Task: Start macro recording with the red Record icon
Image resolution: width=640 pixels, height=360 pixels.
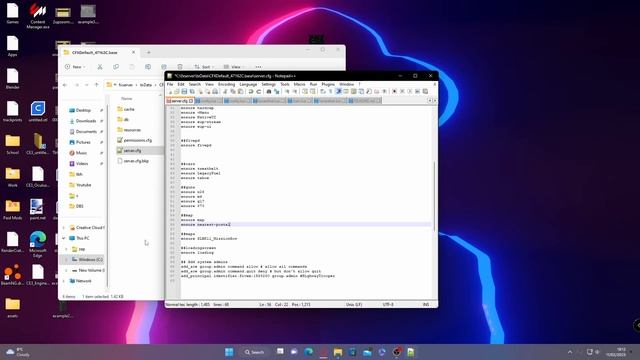Action: (394, 91)
